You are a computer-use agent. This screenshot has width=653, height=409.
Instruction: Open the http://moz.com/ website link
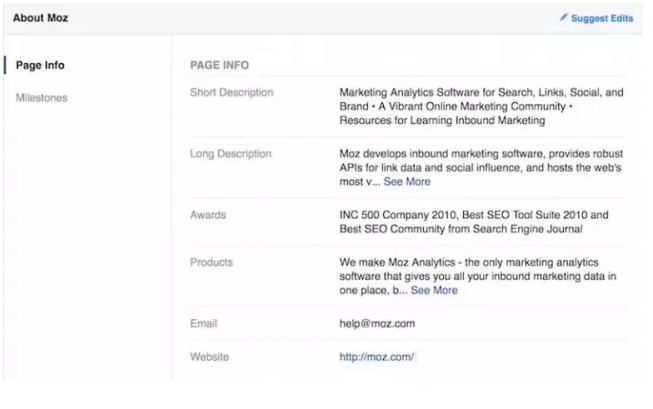pyautogui.click(x=376, y=357)
